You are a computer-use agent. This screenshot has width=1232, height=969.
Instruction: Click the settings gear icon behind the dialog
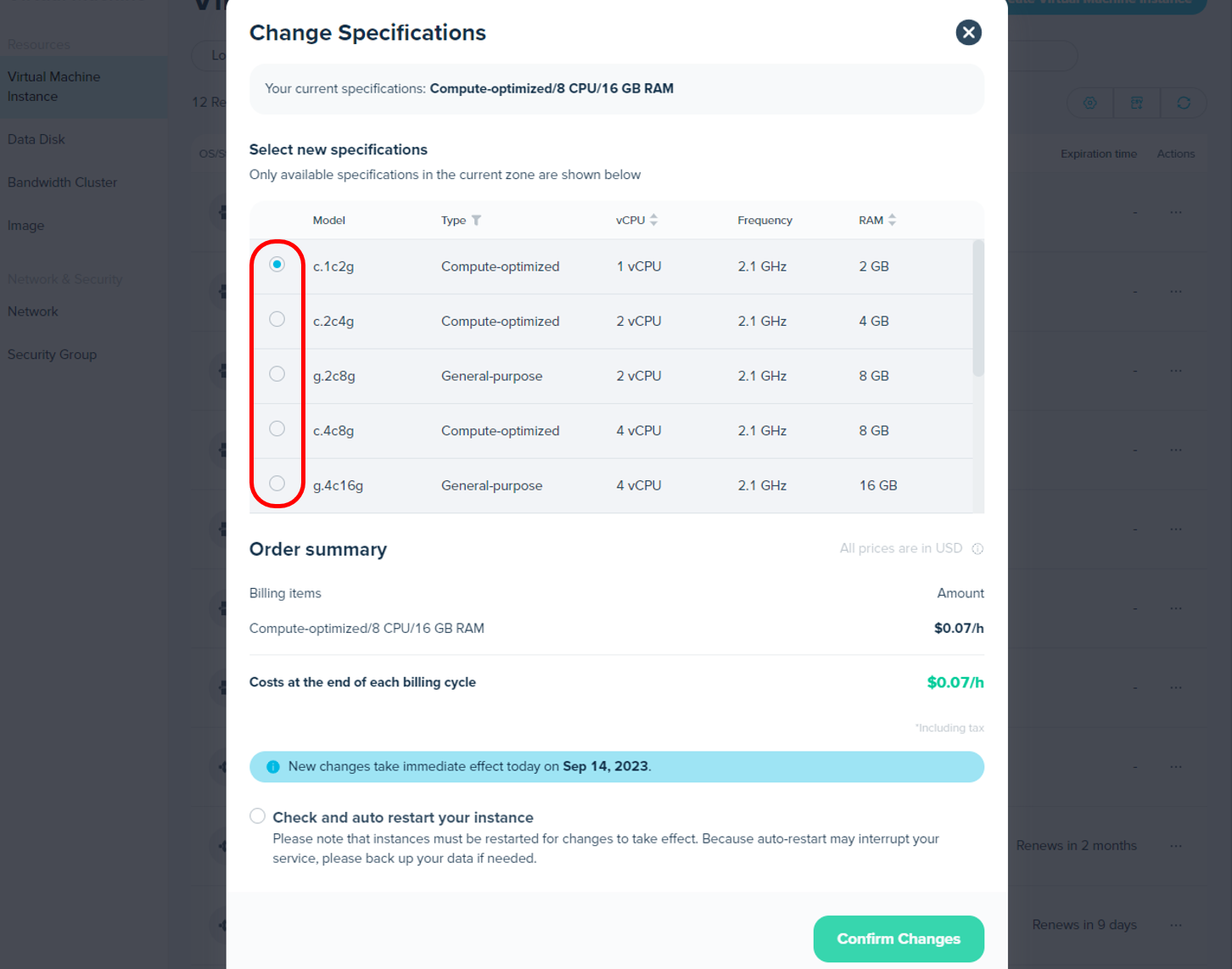tap(1090, 103)
